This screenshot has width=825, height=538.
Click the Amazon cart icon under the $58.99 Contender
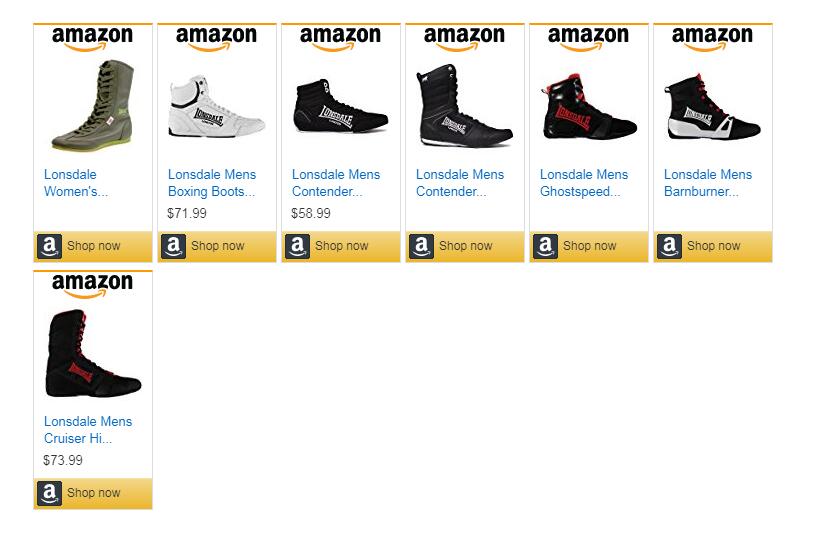pyautogui.click(x=297, y=246)
